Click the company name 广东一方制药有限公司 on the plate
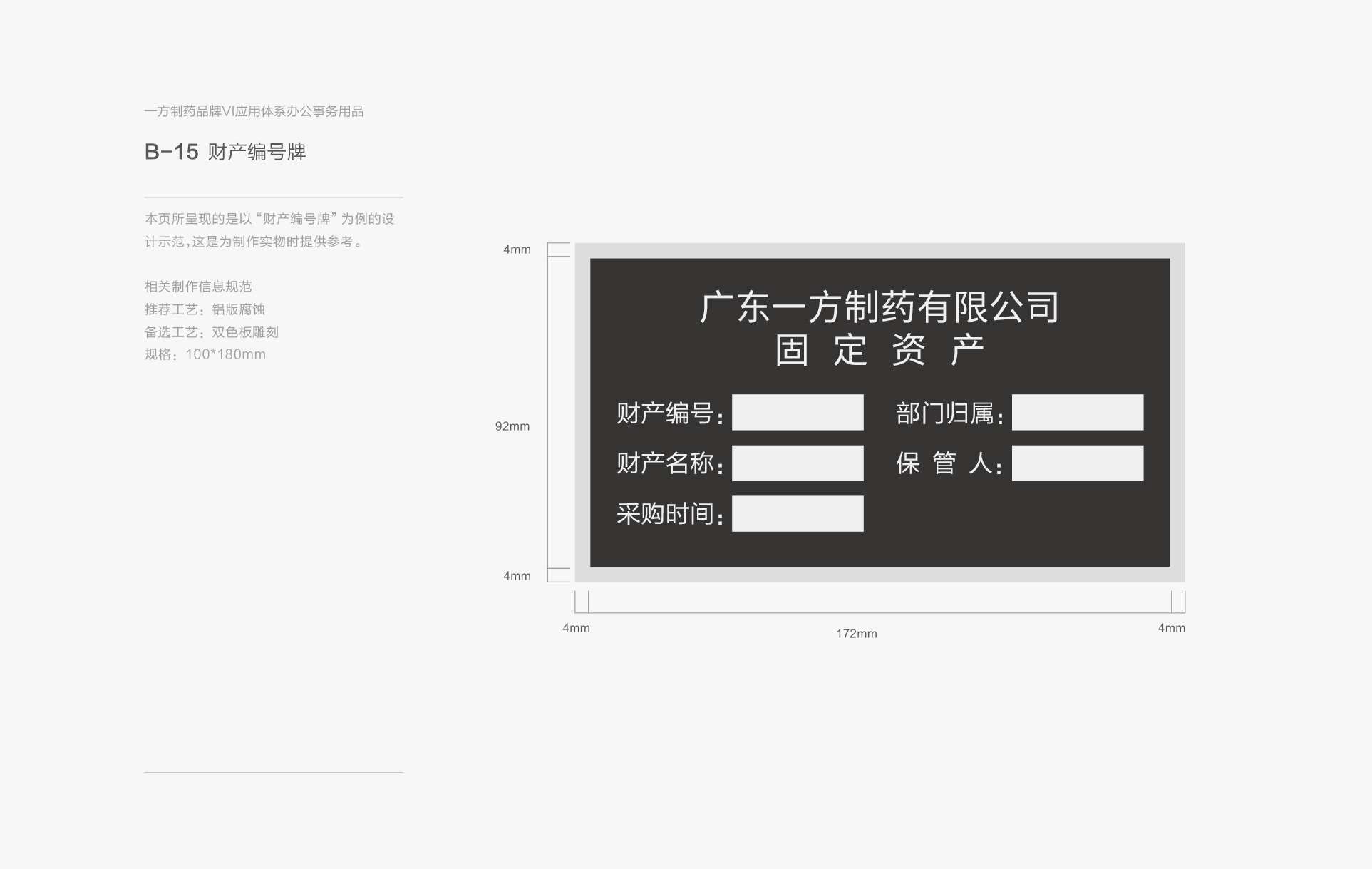 (x=880, y=307)
